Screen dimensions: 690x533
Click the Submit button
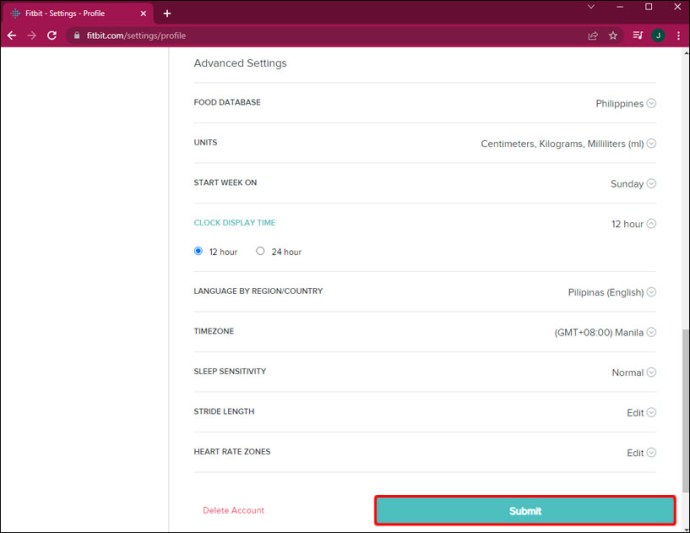pos(525,511)
